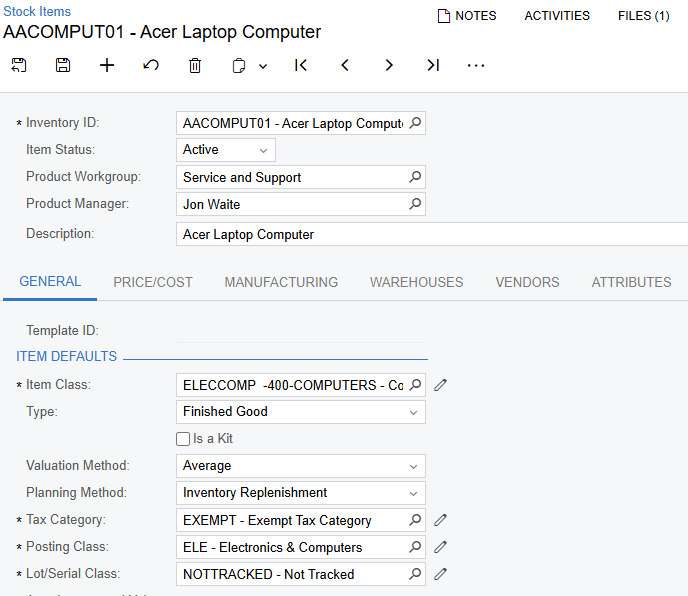Viewport: 688px width, 596px height.
Task: Click the Save disk icon
Action: tap(63, 65)
